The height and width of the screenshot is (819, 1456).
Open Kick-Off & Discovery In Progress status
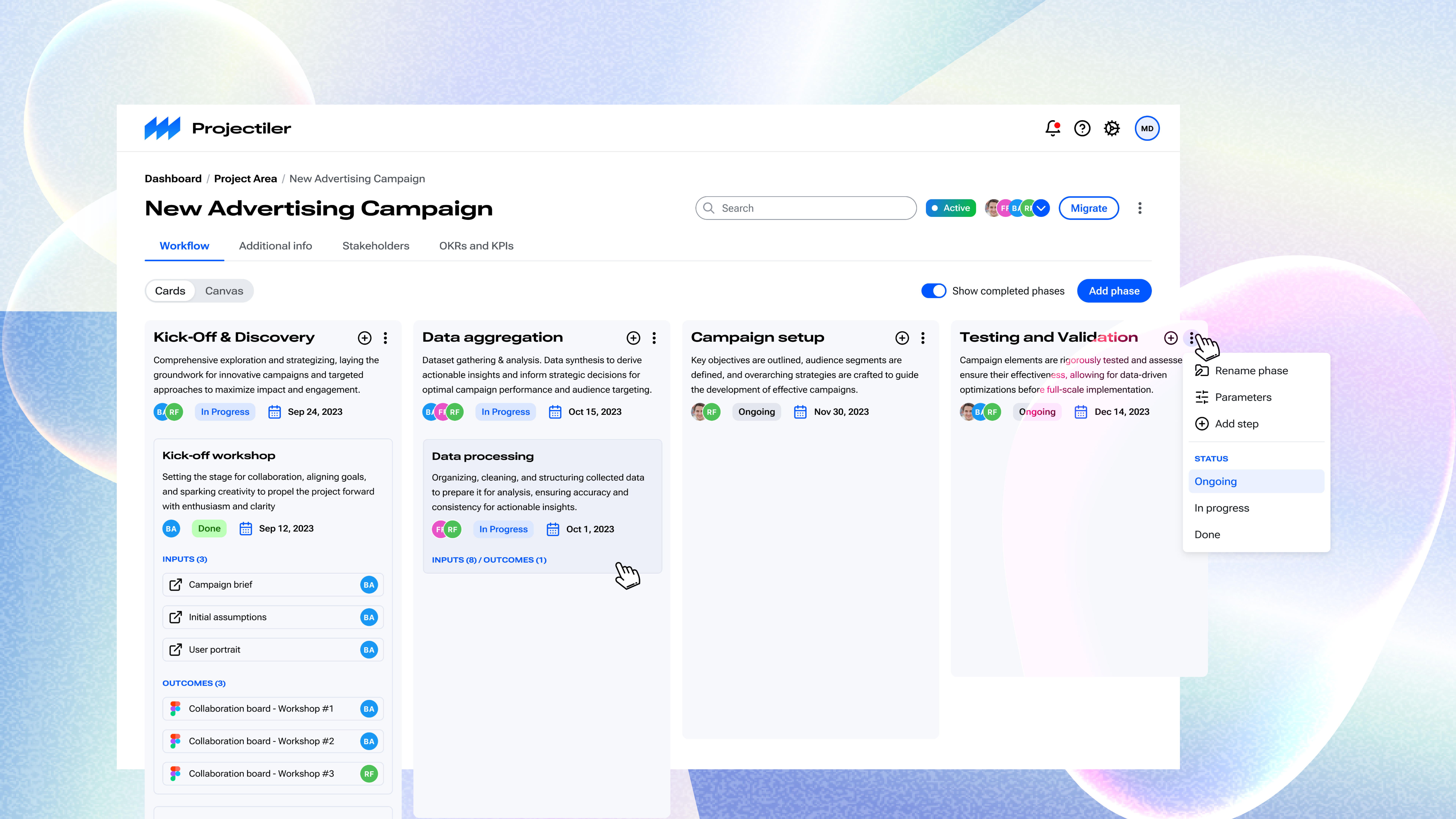(225, 412)
